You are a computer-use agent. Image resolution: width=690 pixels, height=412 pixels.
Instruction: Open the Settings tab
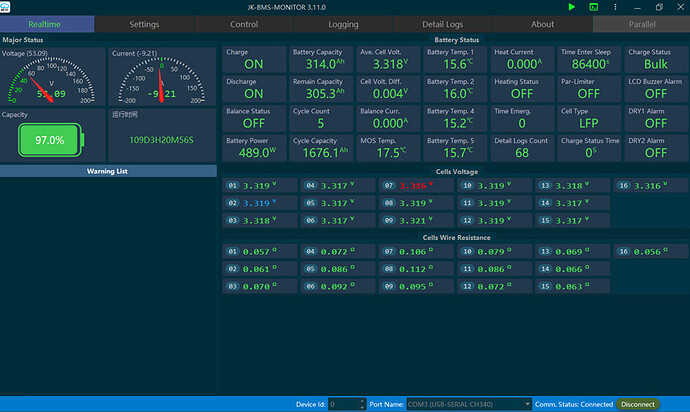(144, 24)
